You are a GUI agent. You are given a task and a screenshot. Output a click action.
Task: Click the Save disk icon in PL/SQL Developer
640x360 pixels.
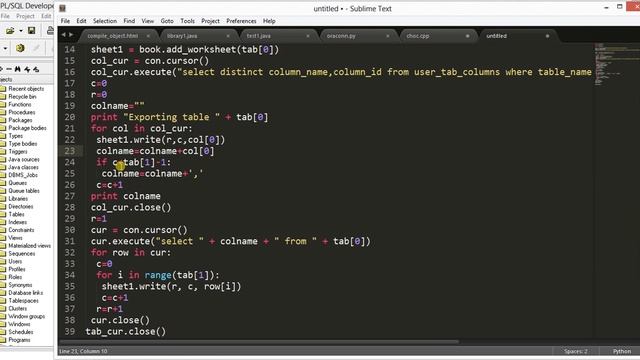[31, 31]
